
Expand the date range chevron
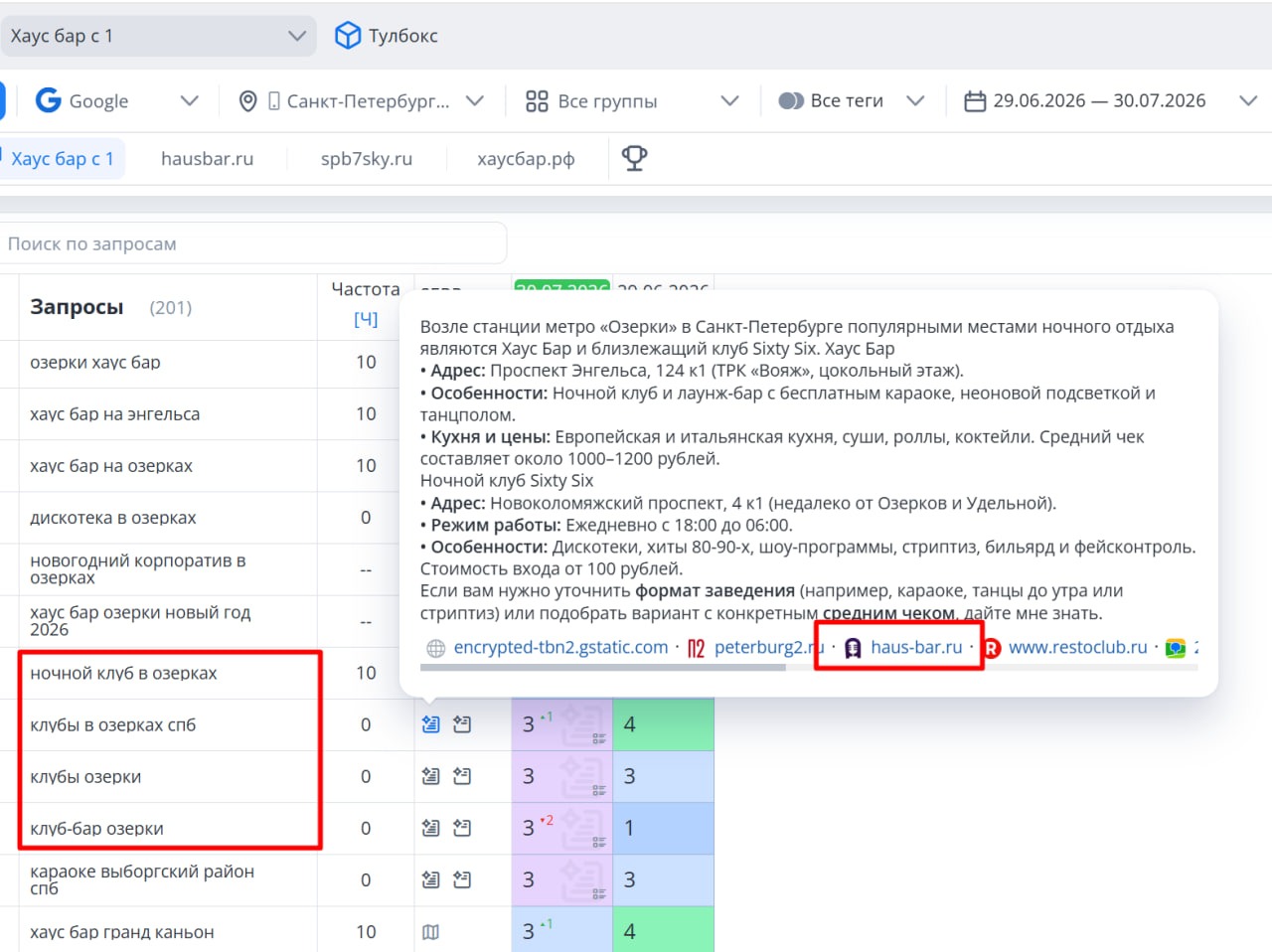tap(1248, 101)
